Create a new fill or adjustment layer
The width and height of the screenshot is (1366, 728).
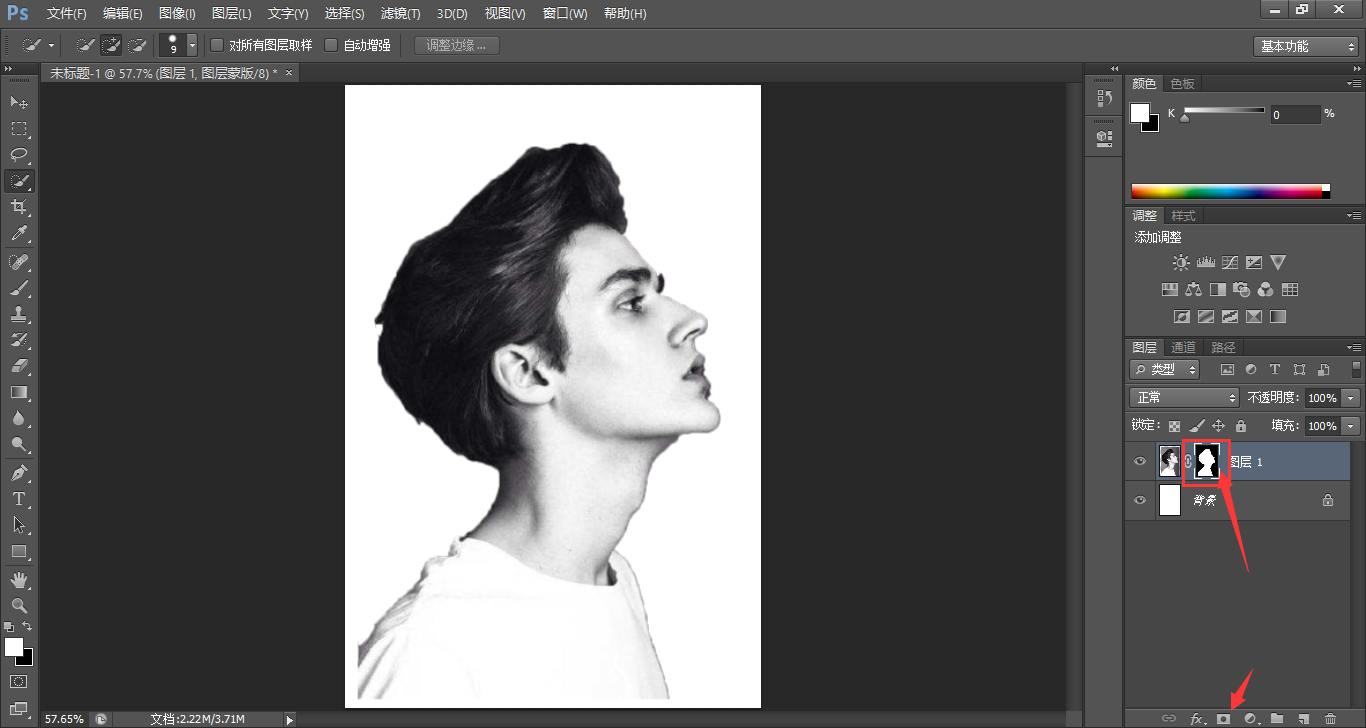[1250, 718]
